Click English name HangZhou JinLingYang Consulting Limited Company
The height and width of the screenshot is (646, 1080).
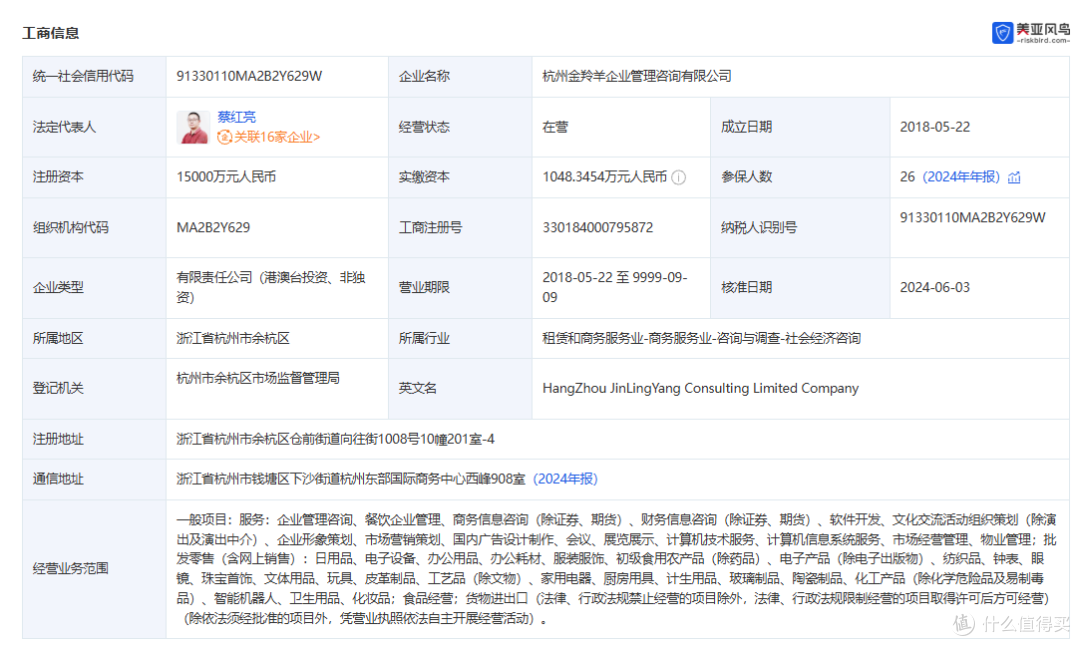point(700,388)
